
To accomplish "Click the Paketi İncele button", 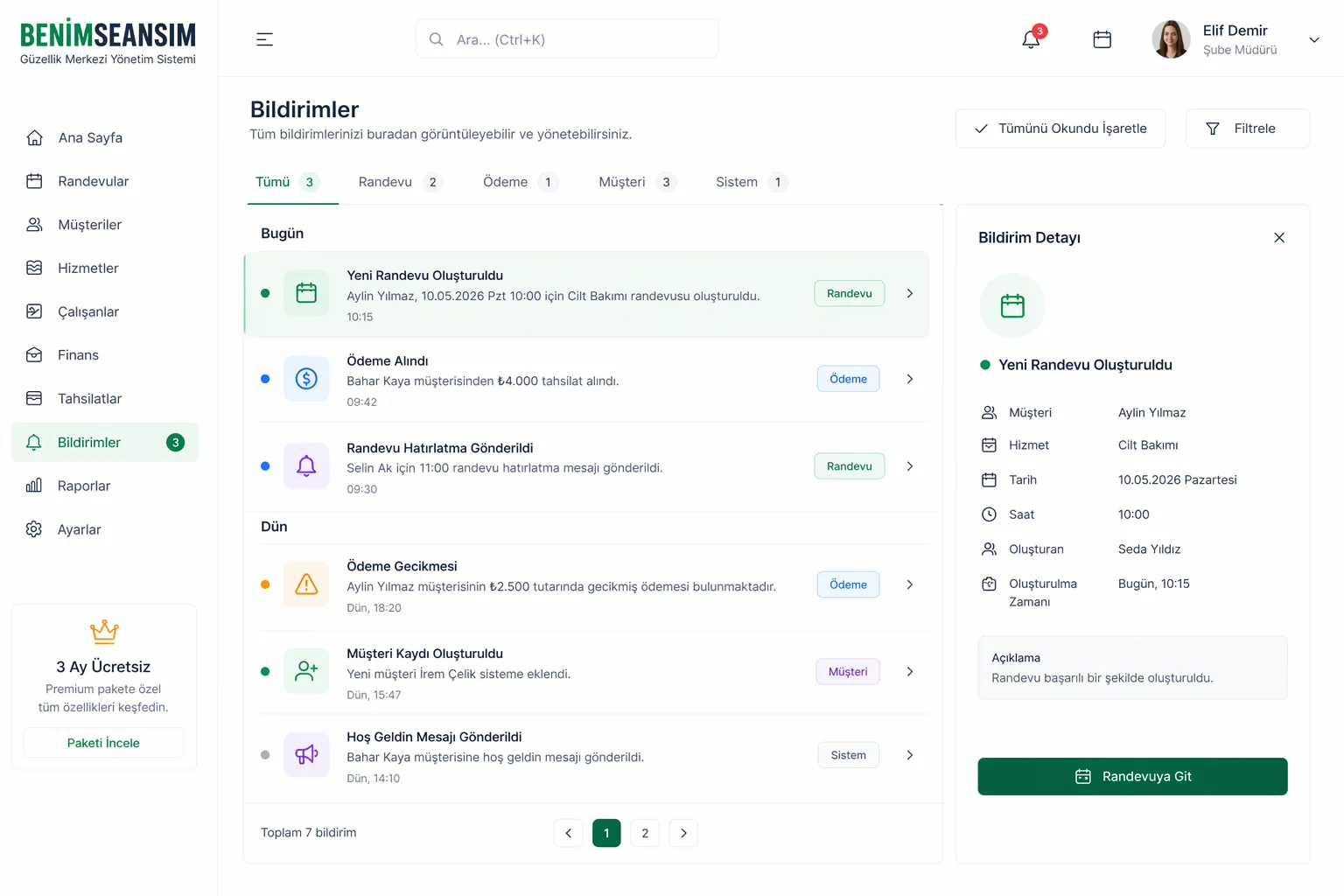I will [x=103, y=743].
